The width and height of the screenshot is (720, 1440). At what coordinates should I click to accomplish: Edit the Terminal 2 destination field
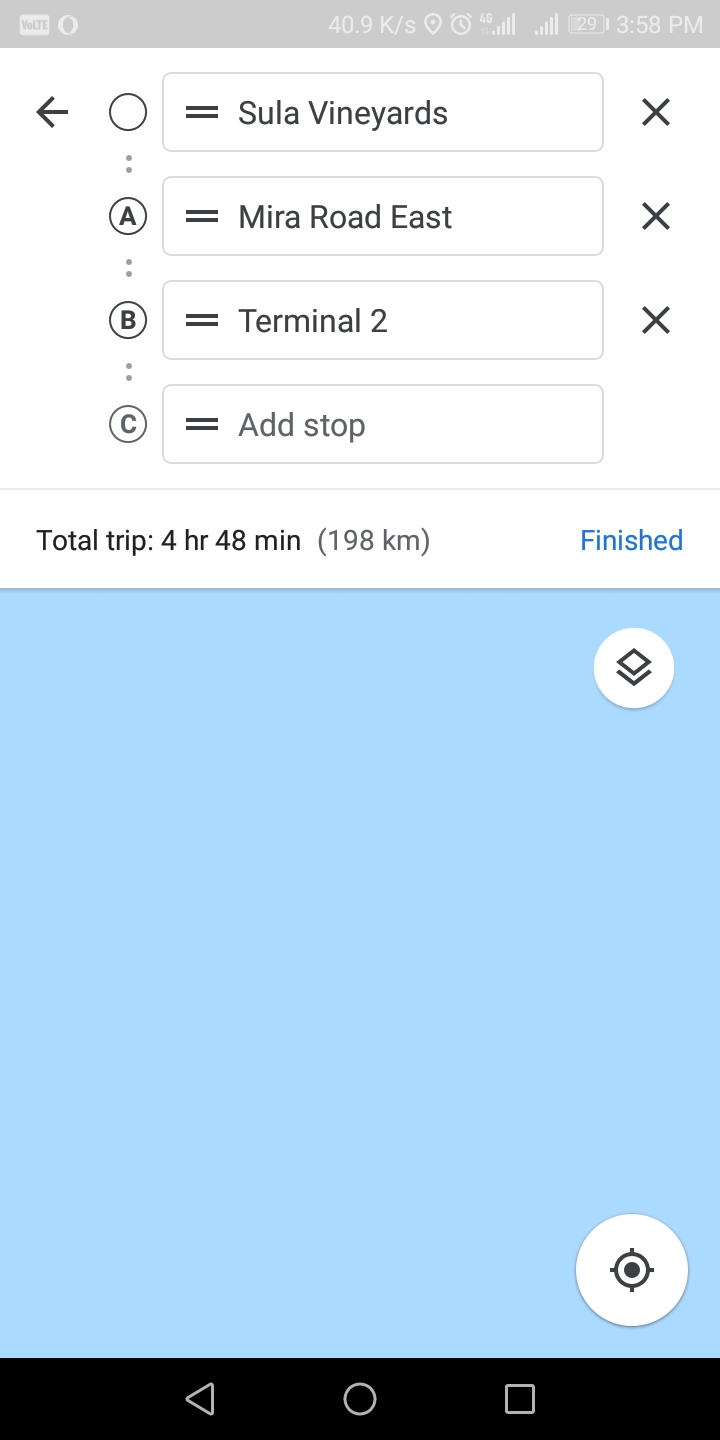coord(383,320)
